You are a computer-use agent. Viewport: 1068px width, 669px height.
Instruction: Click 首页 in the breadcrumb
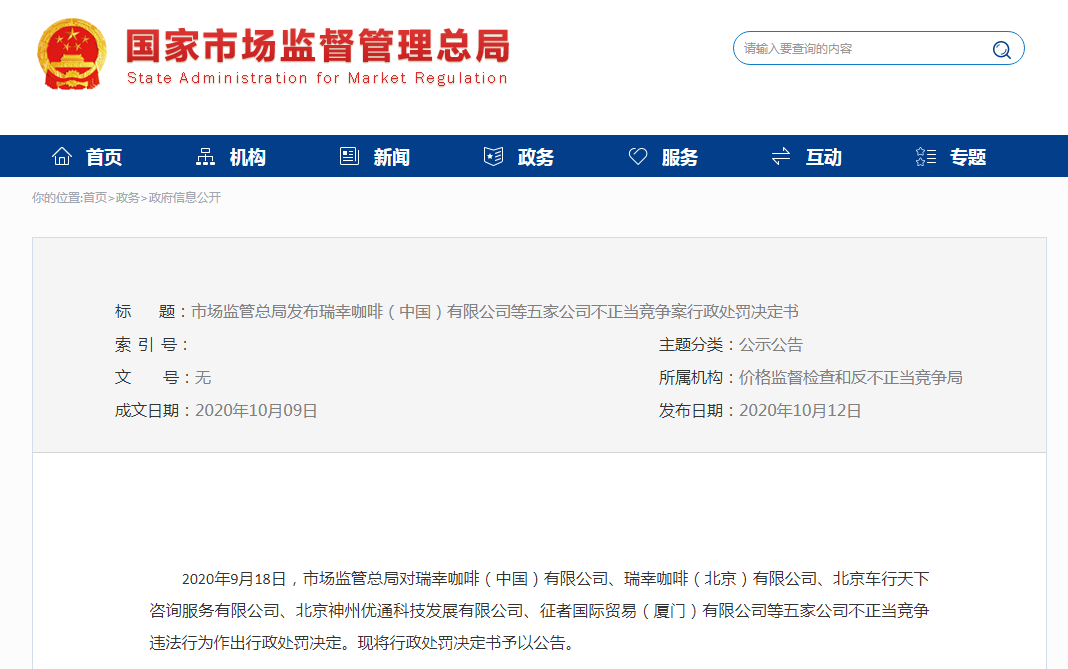[x=95, y=198]
